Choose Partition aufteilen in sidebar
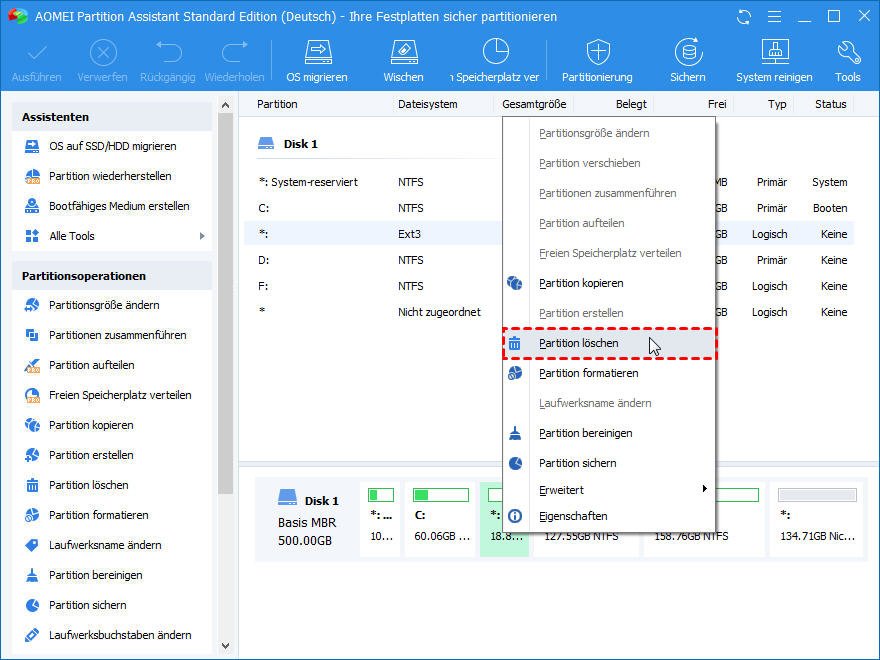Screen dimensions: 880x660 click(91, 365)
